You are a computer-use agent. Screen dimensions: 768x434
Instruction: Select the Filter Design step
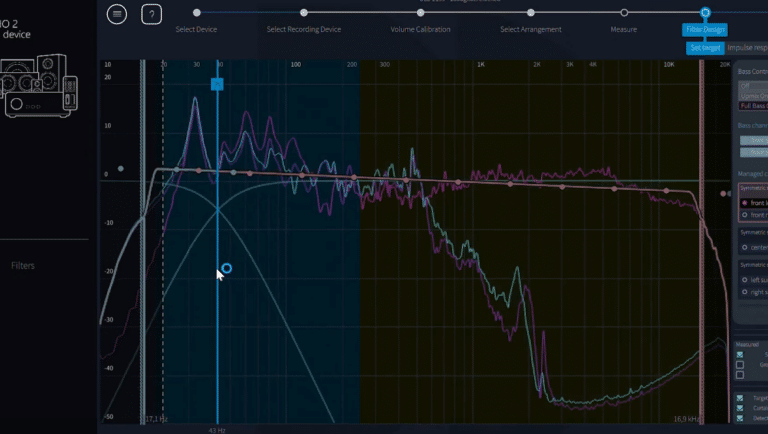(x=705, y=29)
